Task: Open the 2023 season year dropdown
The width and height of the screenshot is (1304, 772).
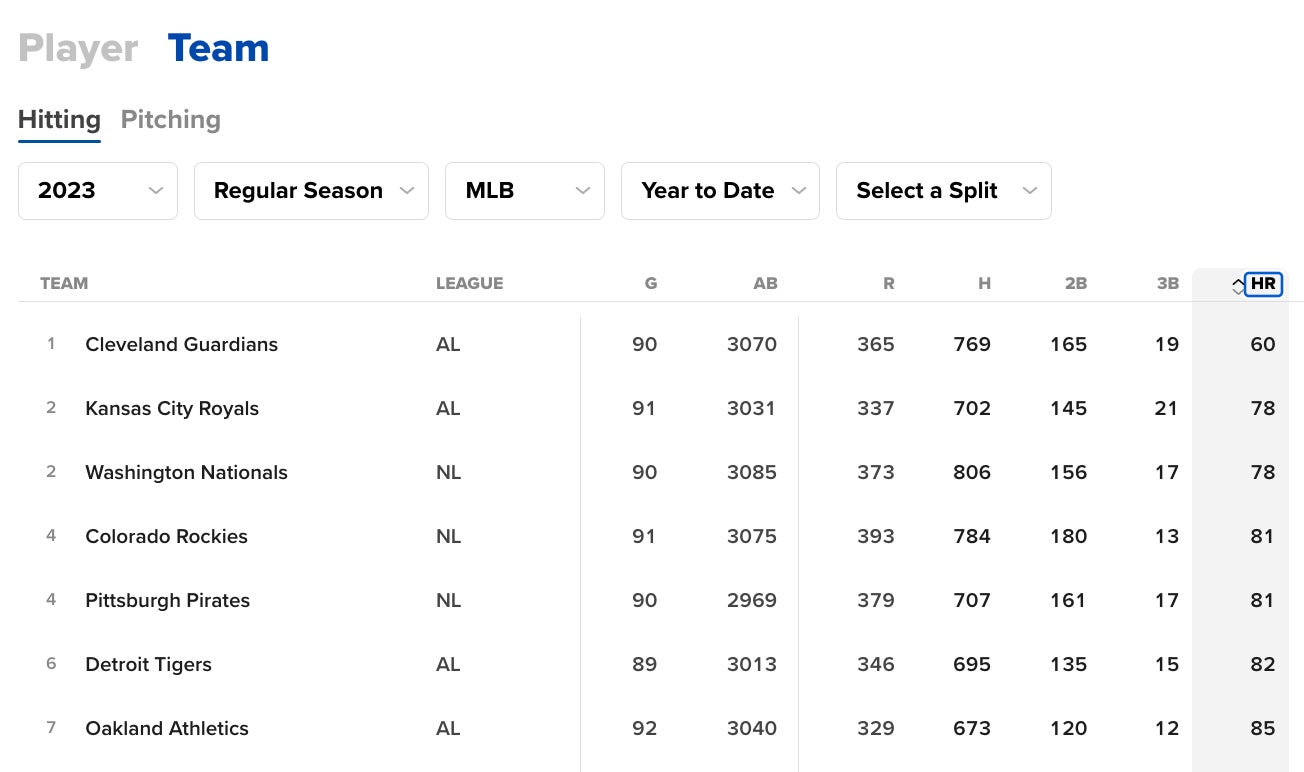Action: click(98, 191)
